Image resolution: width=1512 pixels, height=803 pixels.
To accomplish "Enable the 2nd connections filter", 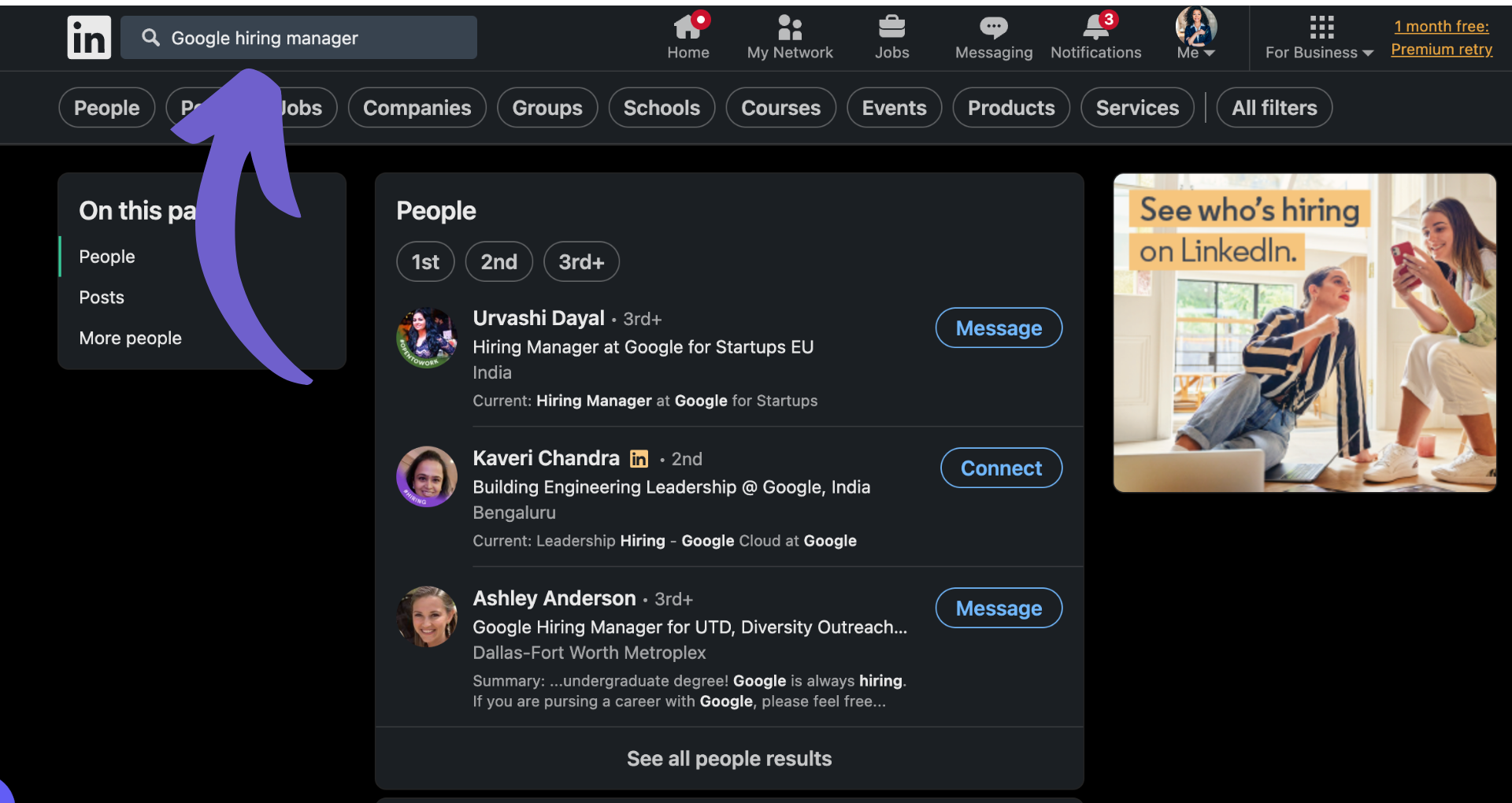I will (498, 261).
